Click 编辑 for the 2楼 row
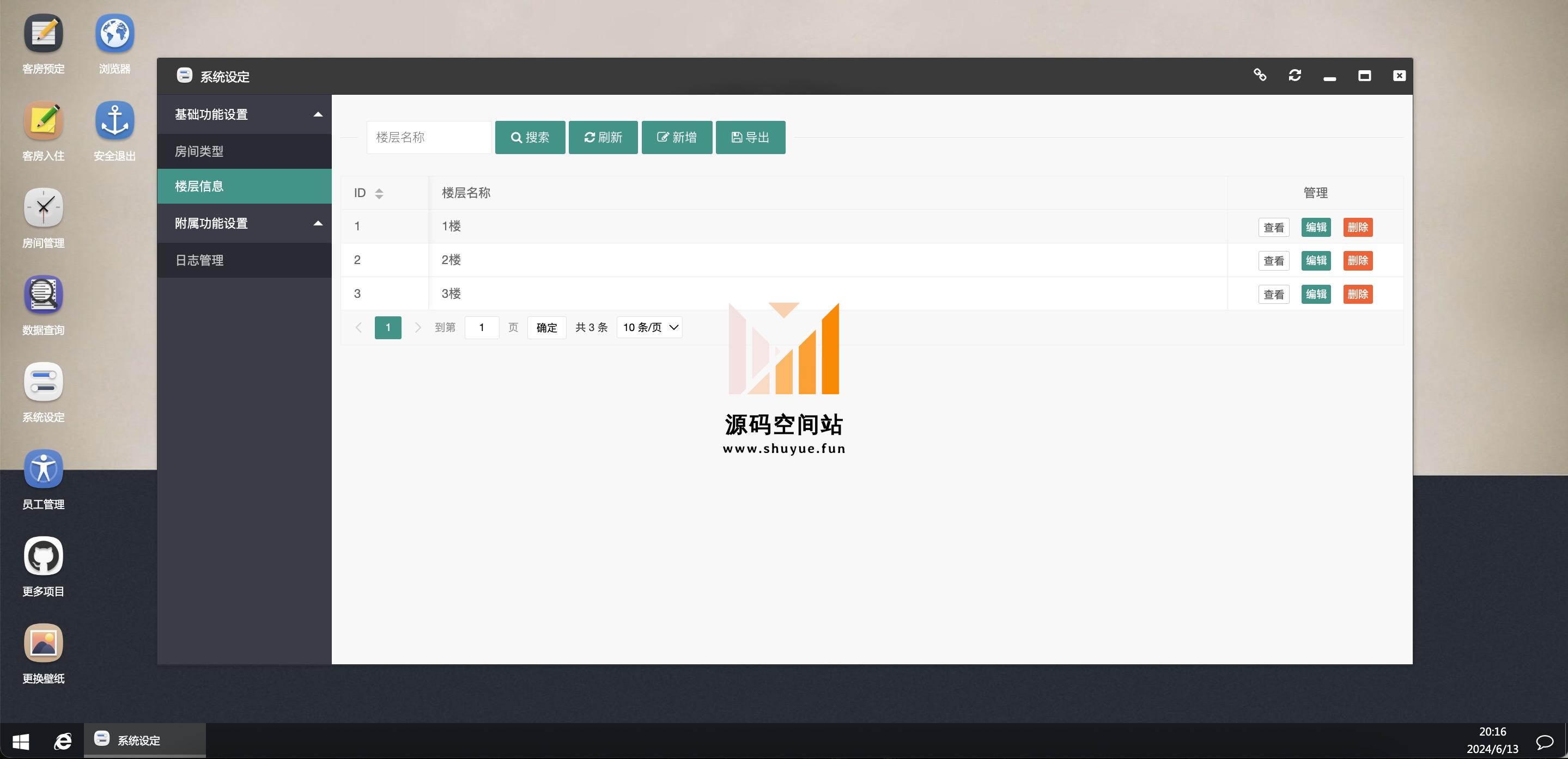This screenshot has width=1568, height=759. coord(1316,261)
